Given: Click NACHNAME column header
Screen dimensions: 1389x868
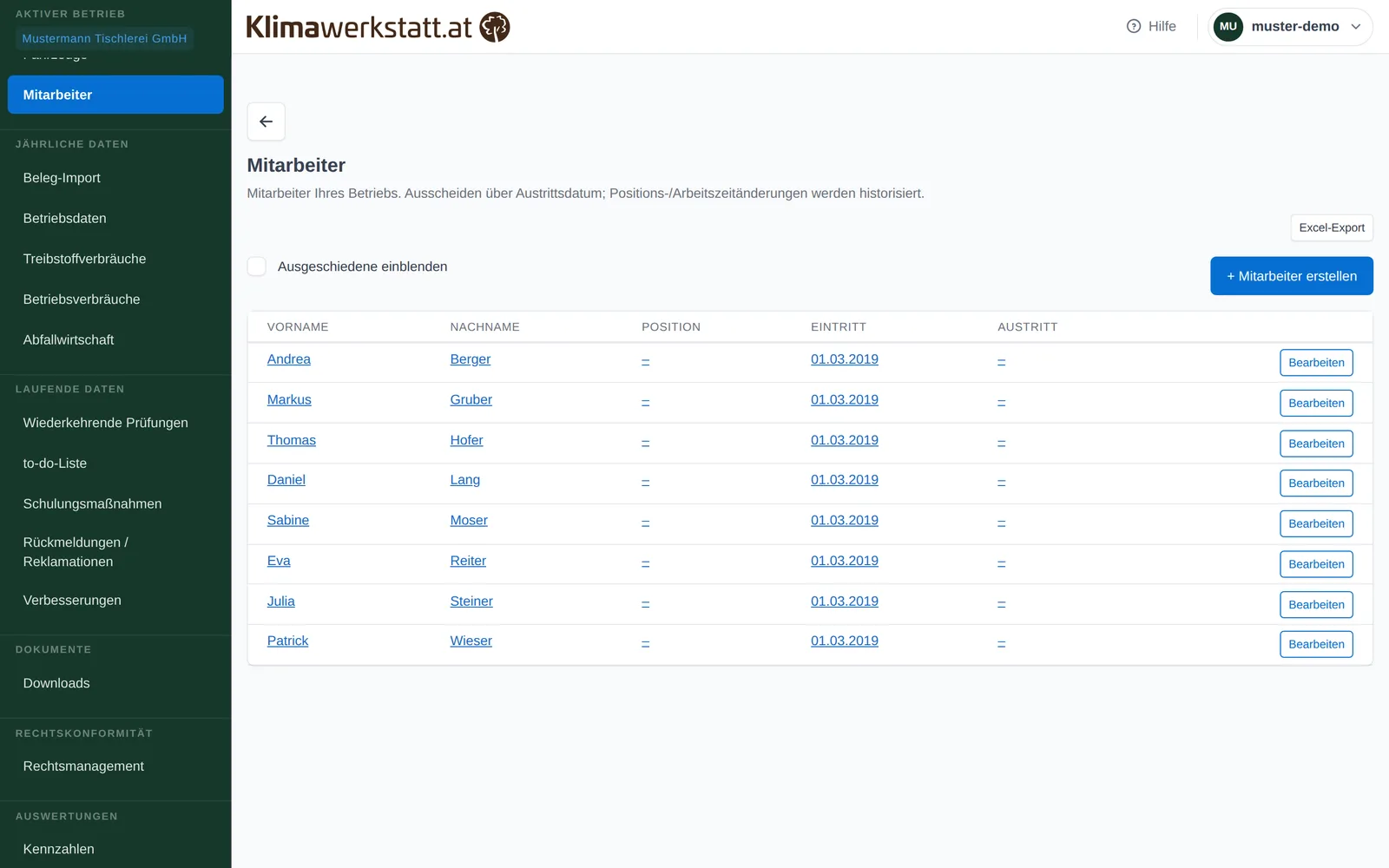Looking at the screenshot, I should (x=484, y=327).
